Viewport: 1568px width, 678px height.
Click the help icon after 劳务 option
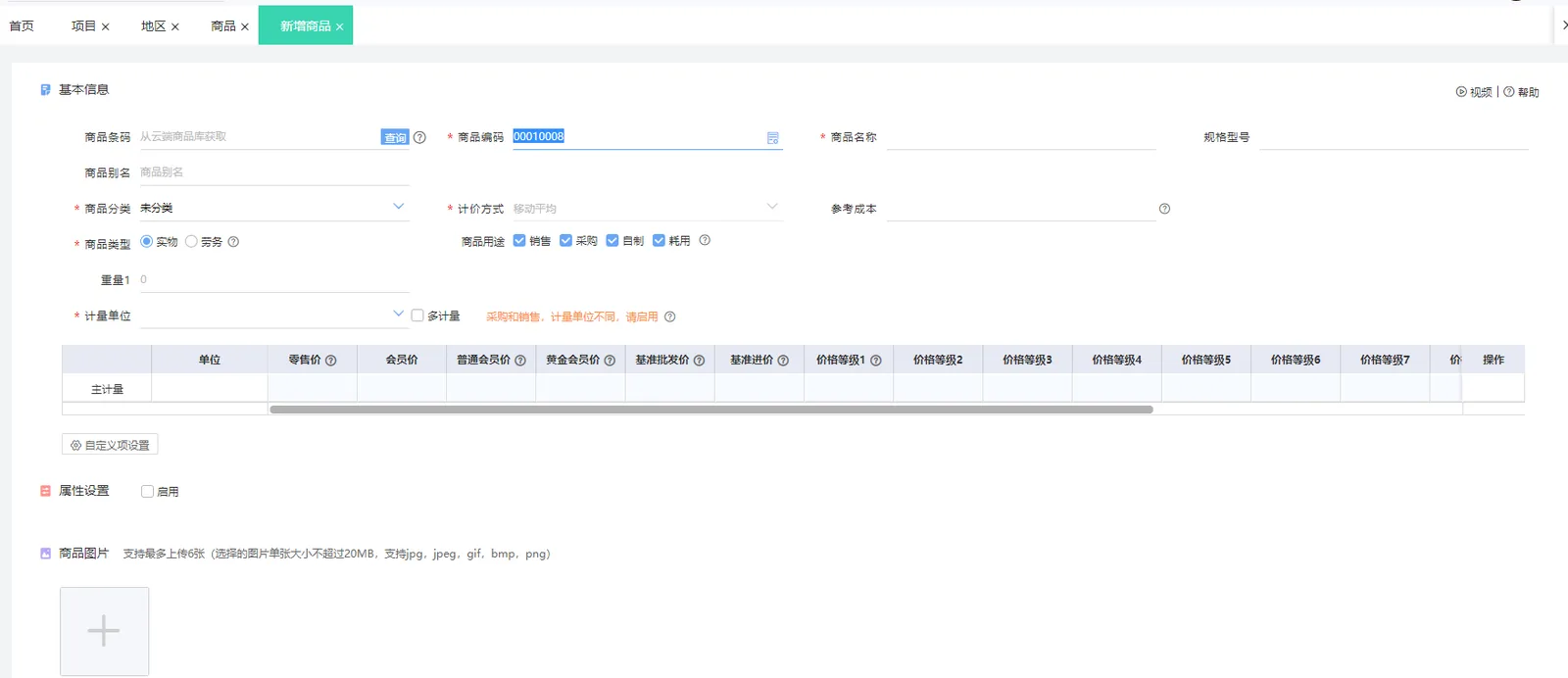point(233,242)
